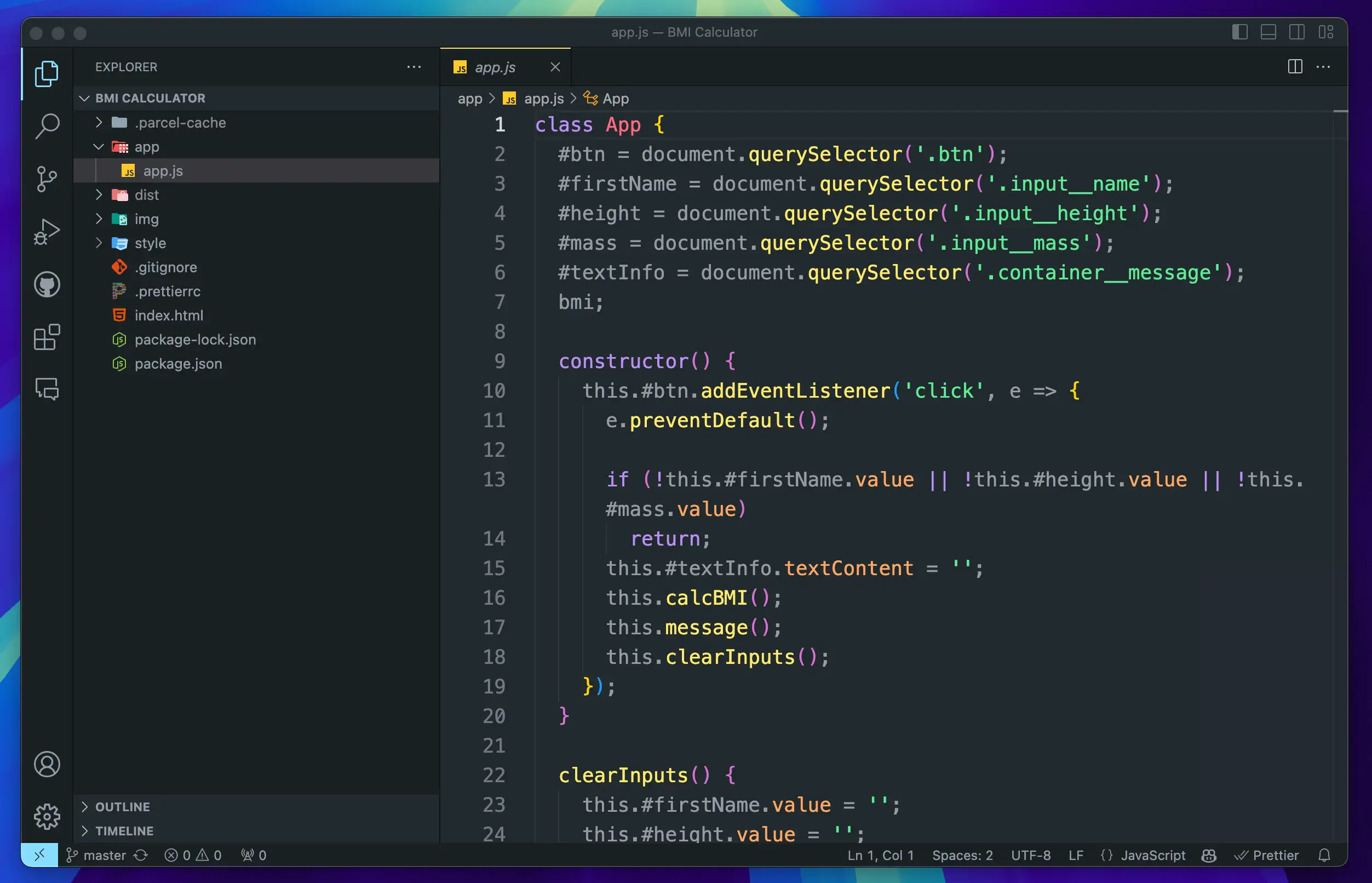Toggle the primary side bar

point(1240,32)
